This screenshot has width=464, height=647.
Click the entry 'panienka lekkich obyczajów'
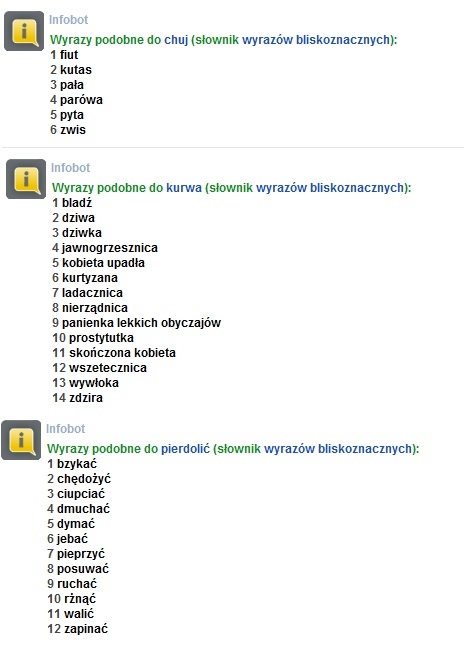click(141, 323)
